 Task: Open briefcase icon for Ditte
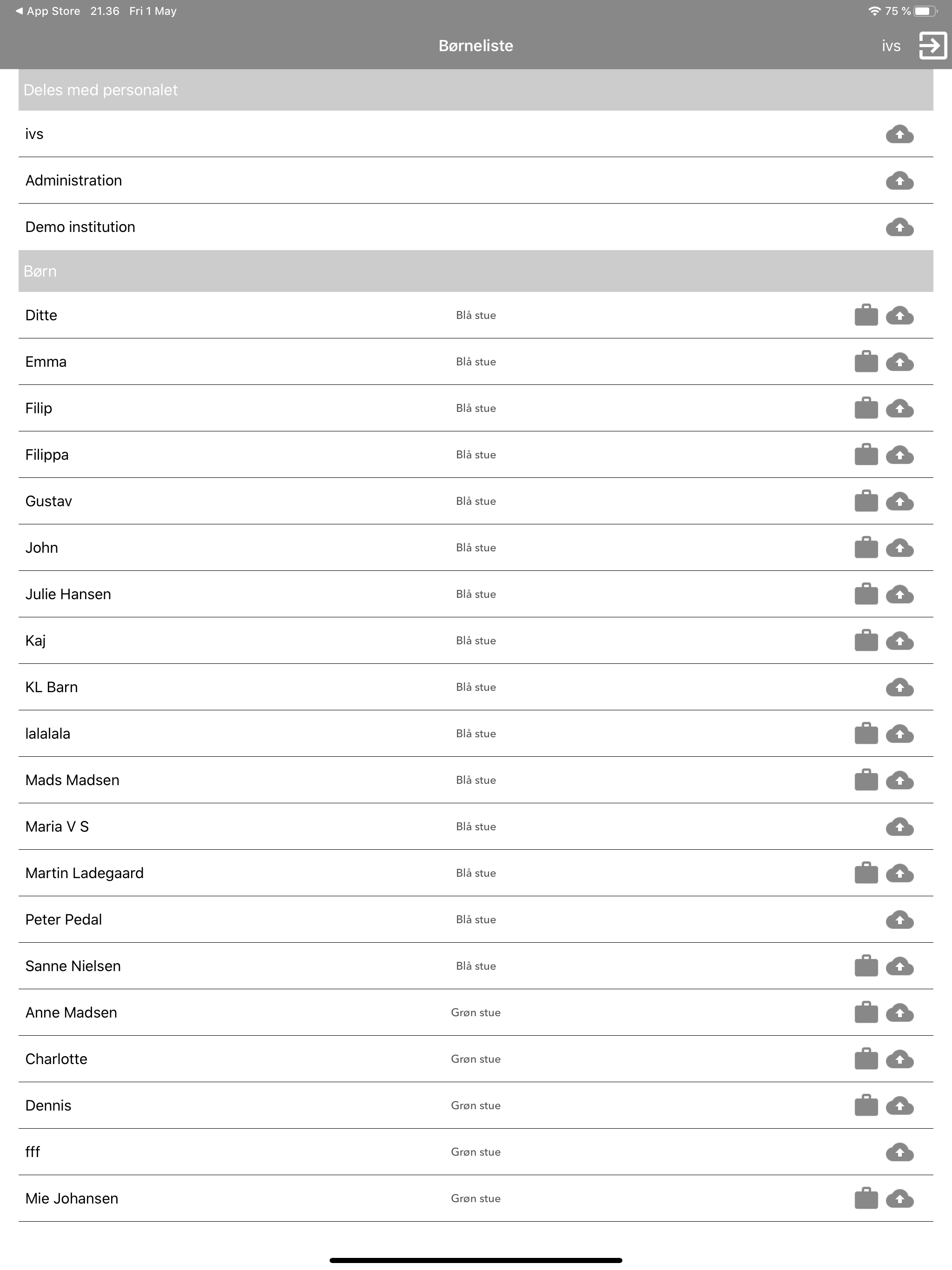[866, 315]
